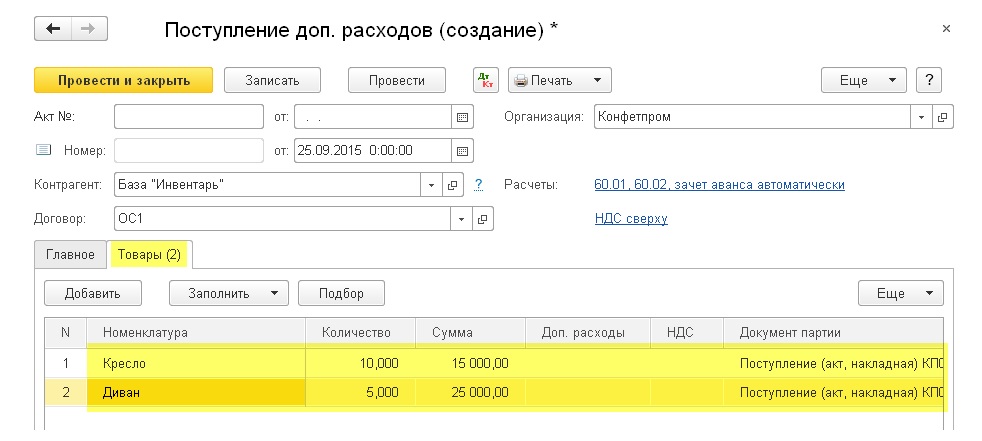Expand the Договор dropdown list
982x441 pixels.
(x=461, y=219)
